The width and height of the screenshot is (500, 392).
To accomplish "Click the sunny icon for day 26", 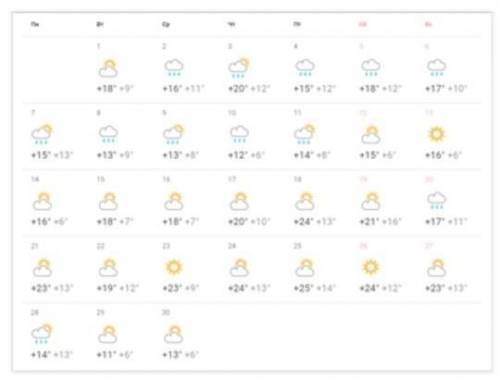I will click(x=371, y=267).
